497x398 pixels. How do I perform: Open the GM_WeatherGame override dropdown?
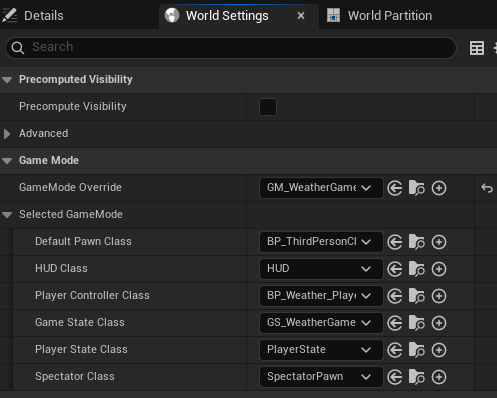(321, 188)
